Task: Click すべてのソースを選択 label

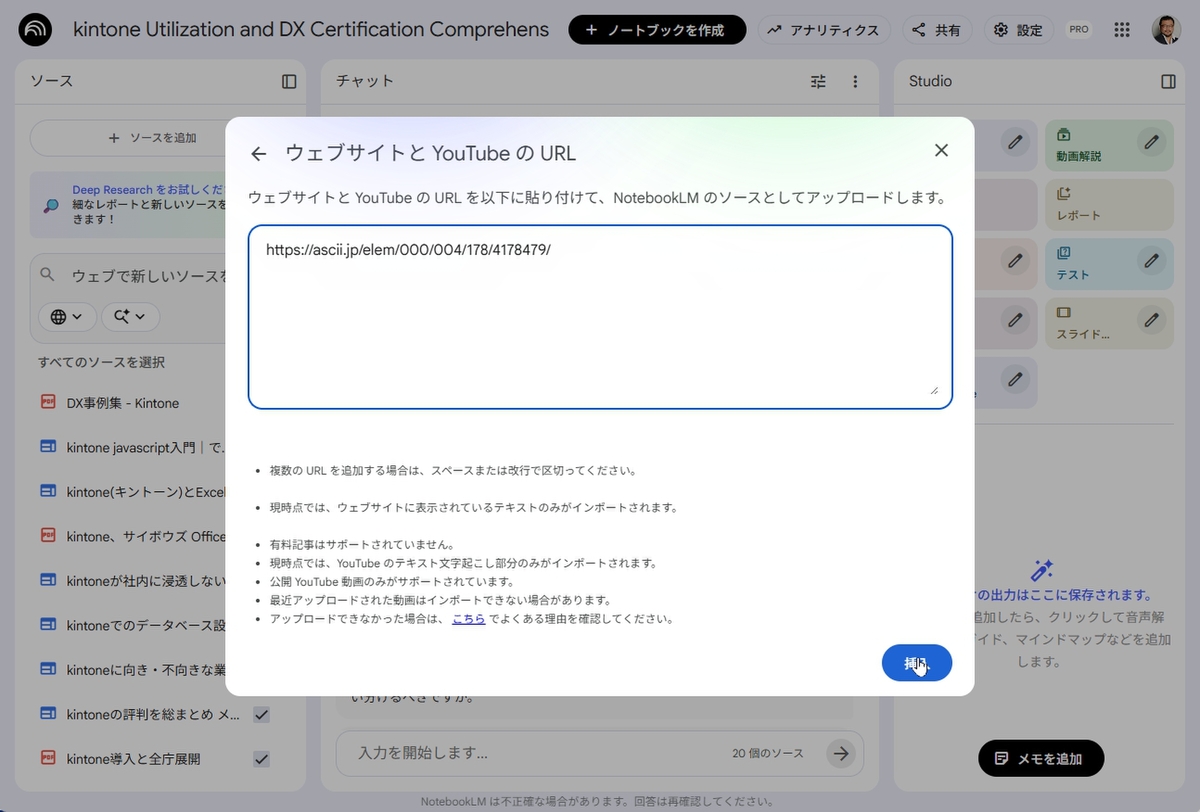Action: pos(102,362)
